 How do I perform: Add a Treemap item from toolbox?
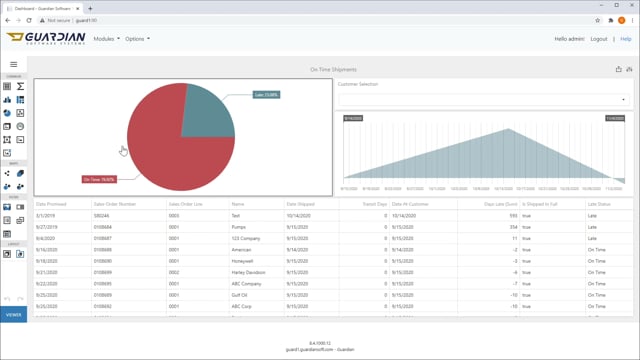point(20,100)
